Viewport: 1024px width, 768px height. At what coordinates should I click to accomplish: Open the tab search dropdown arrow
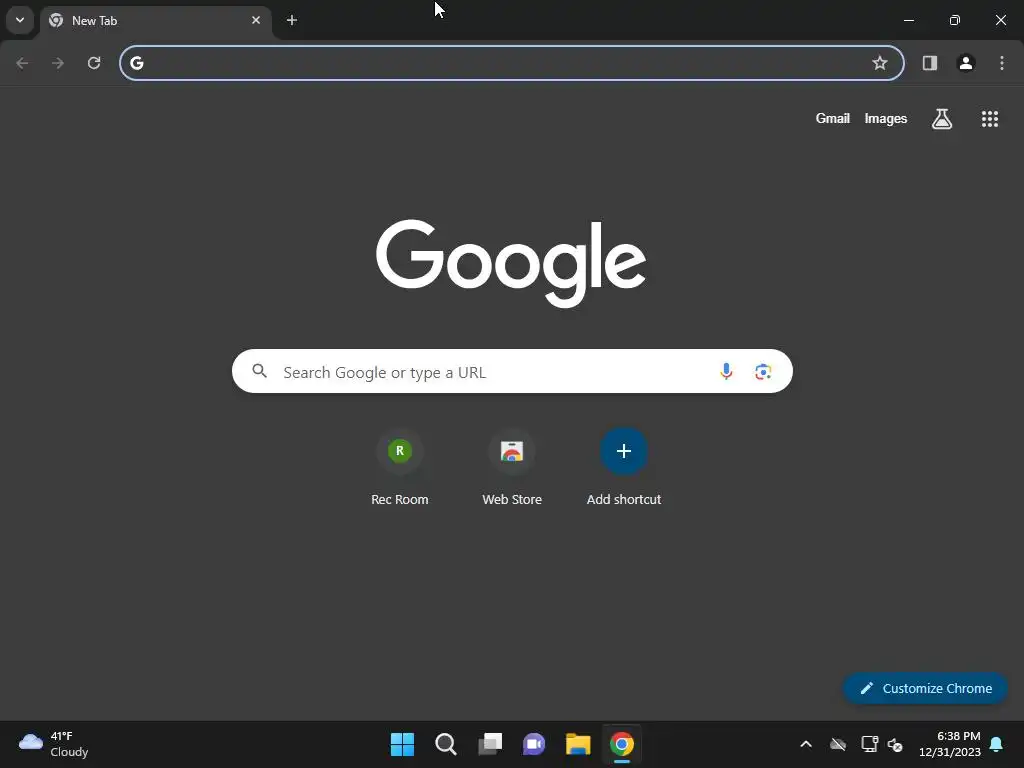click(20, 20)
